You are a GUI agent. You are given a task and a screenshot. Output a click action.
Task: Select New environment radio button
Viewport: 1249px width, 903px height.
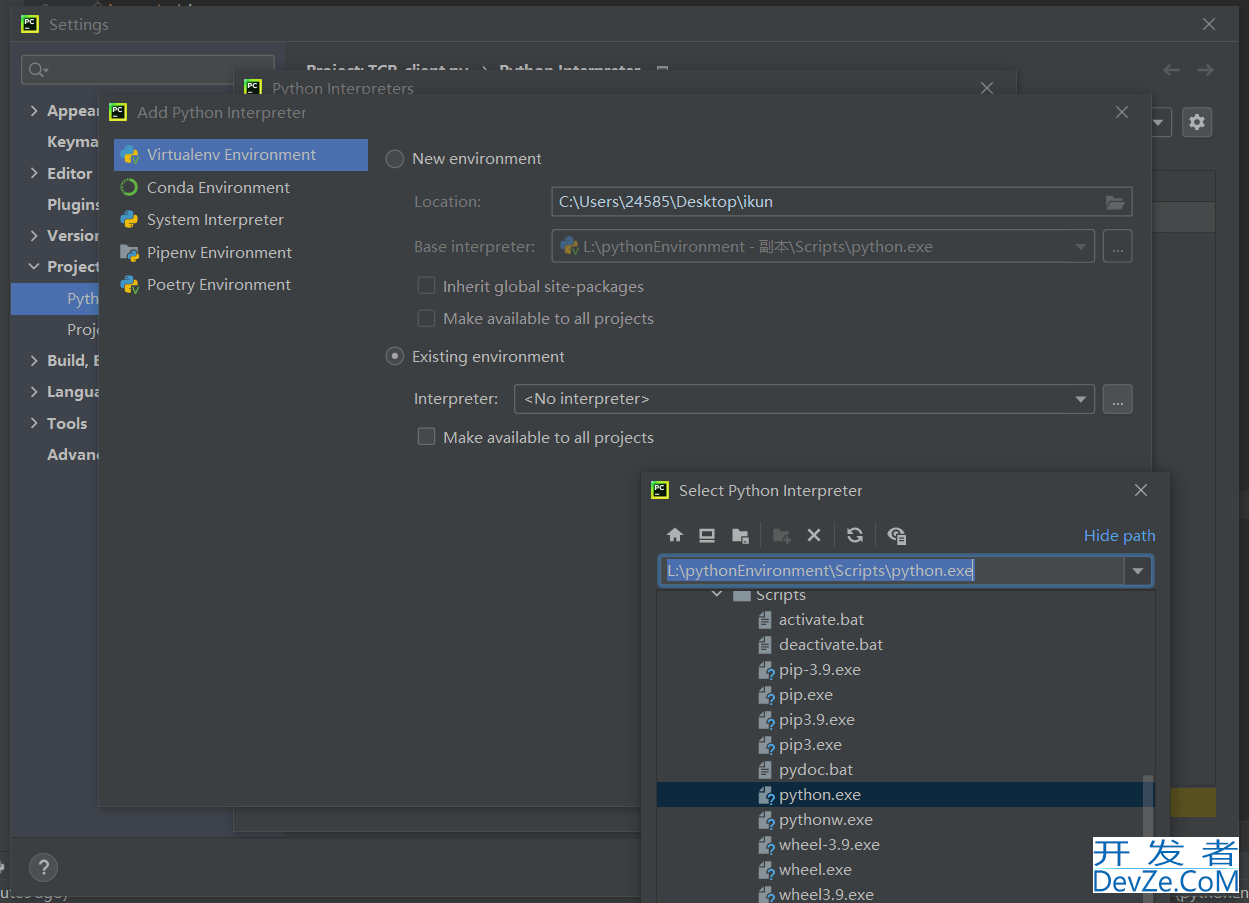[x=395, y=159]
